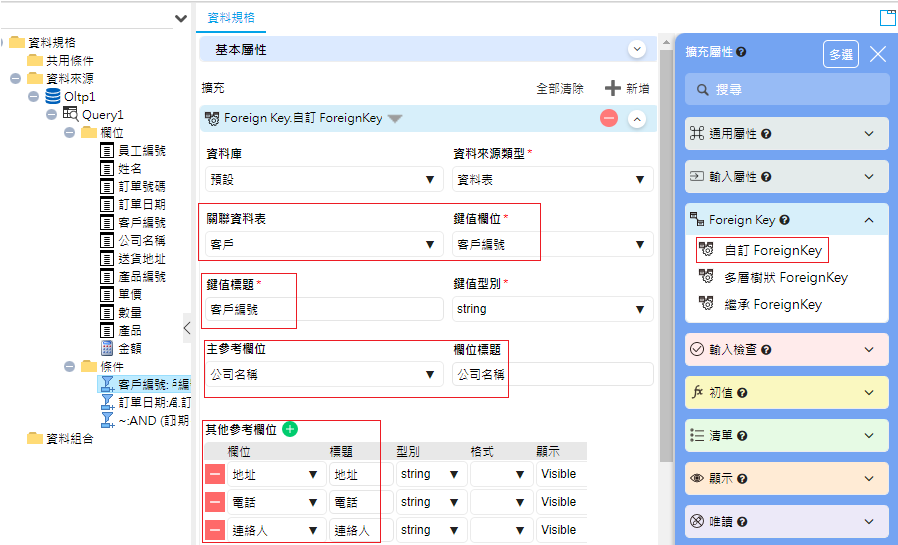Image resolution: width=898 pixels, height=545 pixels.
Task: Click the left panel collapse arrow handle
Action: coord(187,328)
